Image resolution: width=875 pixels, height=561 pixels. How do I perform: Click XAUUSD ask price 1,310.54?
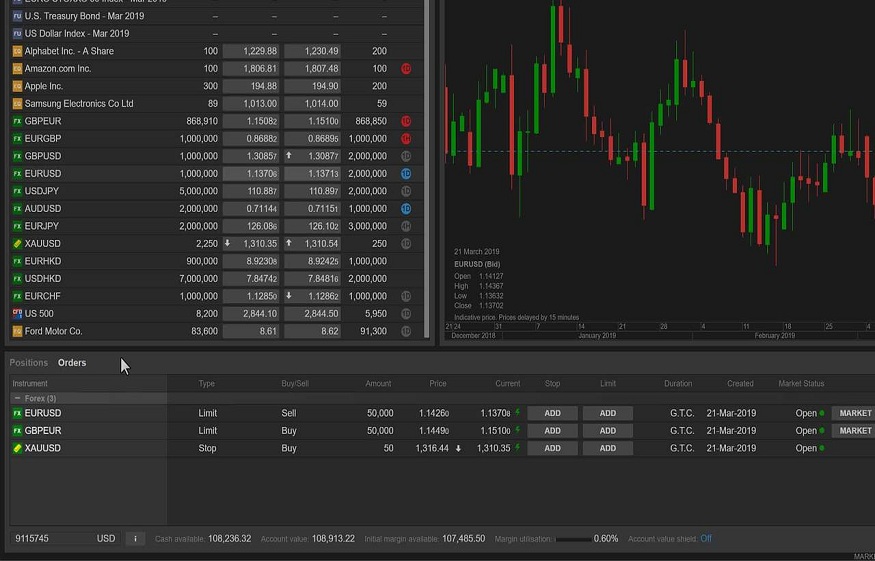pyautogui.click(x=312, y=243)
